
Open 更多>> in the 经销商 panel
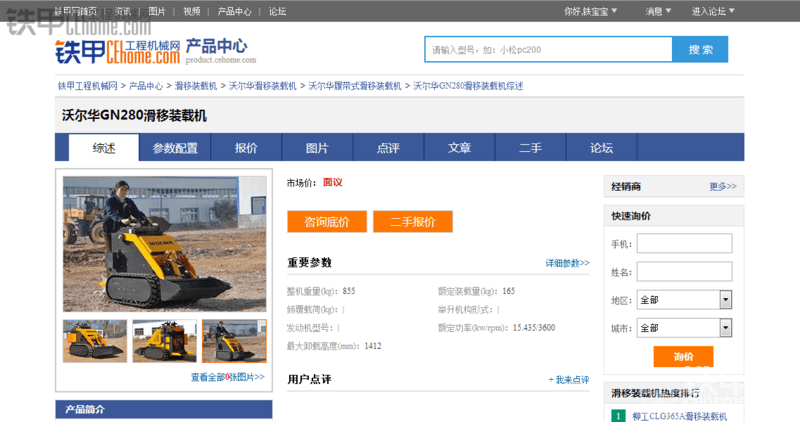click(x=723, y=186)
